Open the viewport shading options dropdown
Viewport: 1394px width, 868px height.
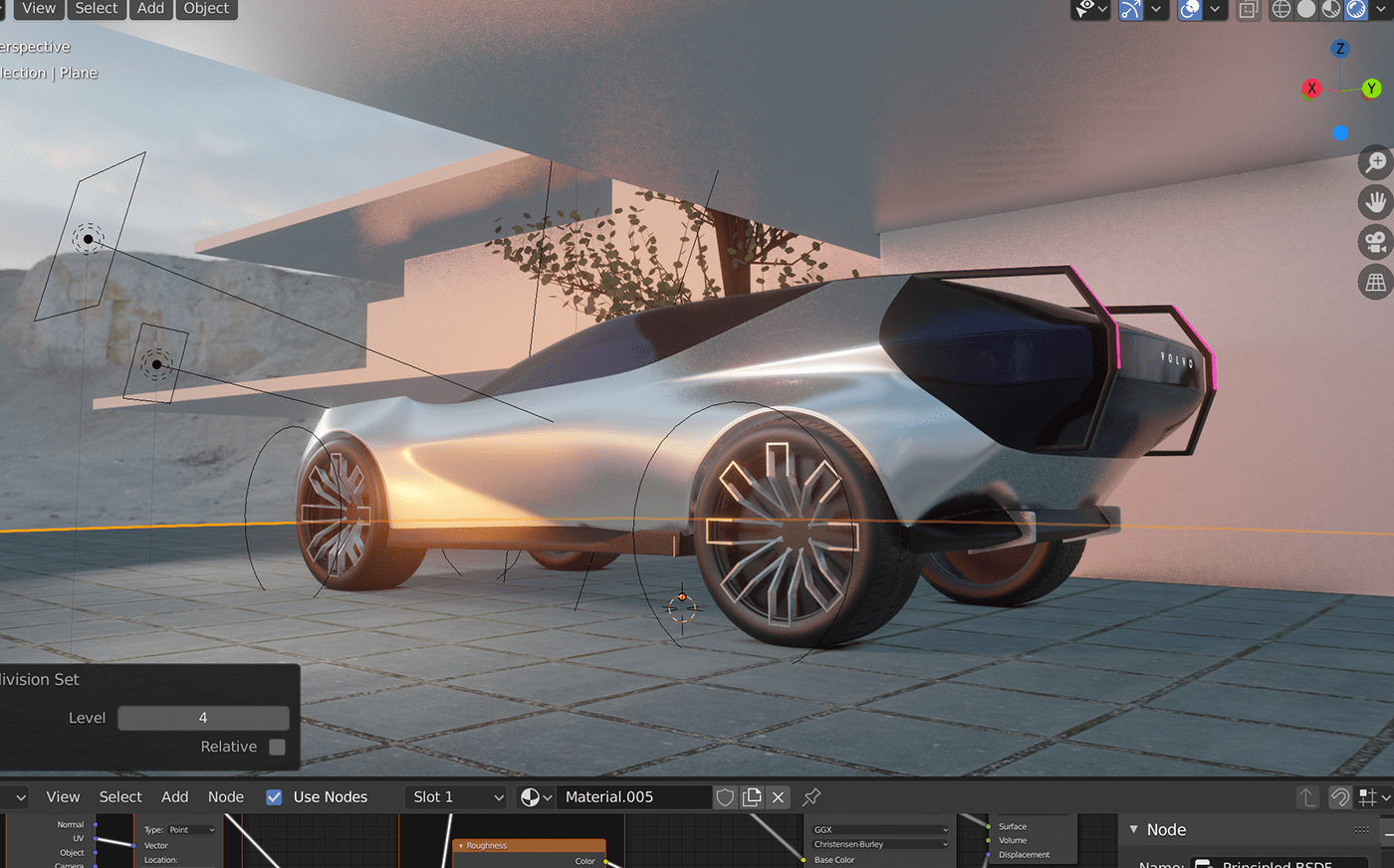1380,9
